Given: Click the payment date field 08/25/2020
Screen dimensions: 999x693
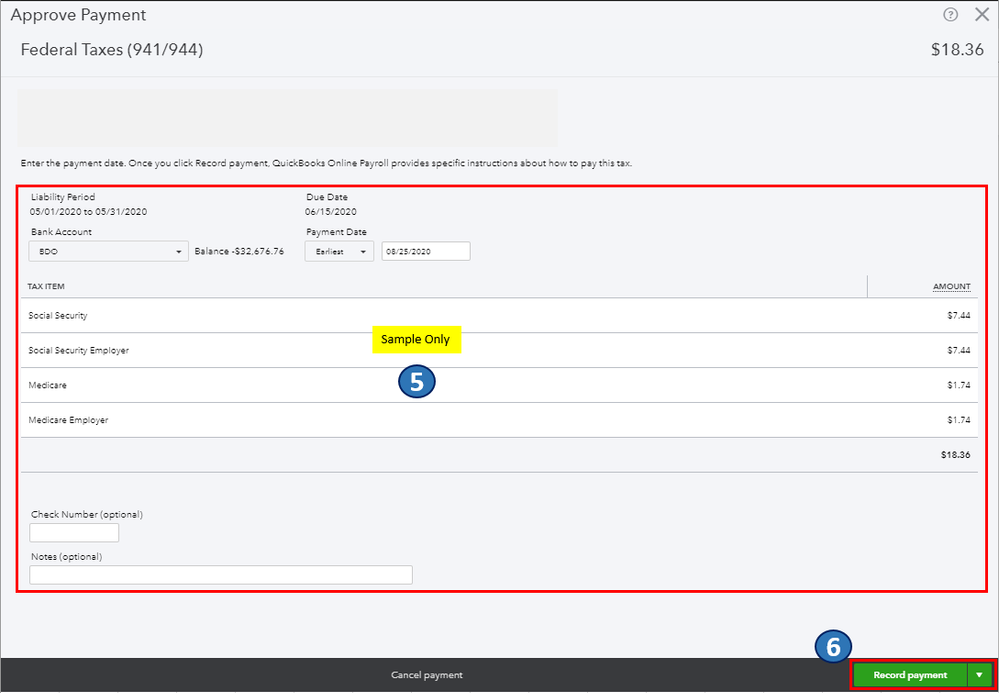Looking at the screenshot, I should (x=426, y=252).
